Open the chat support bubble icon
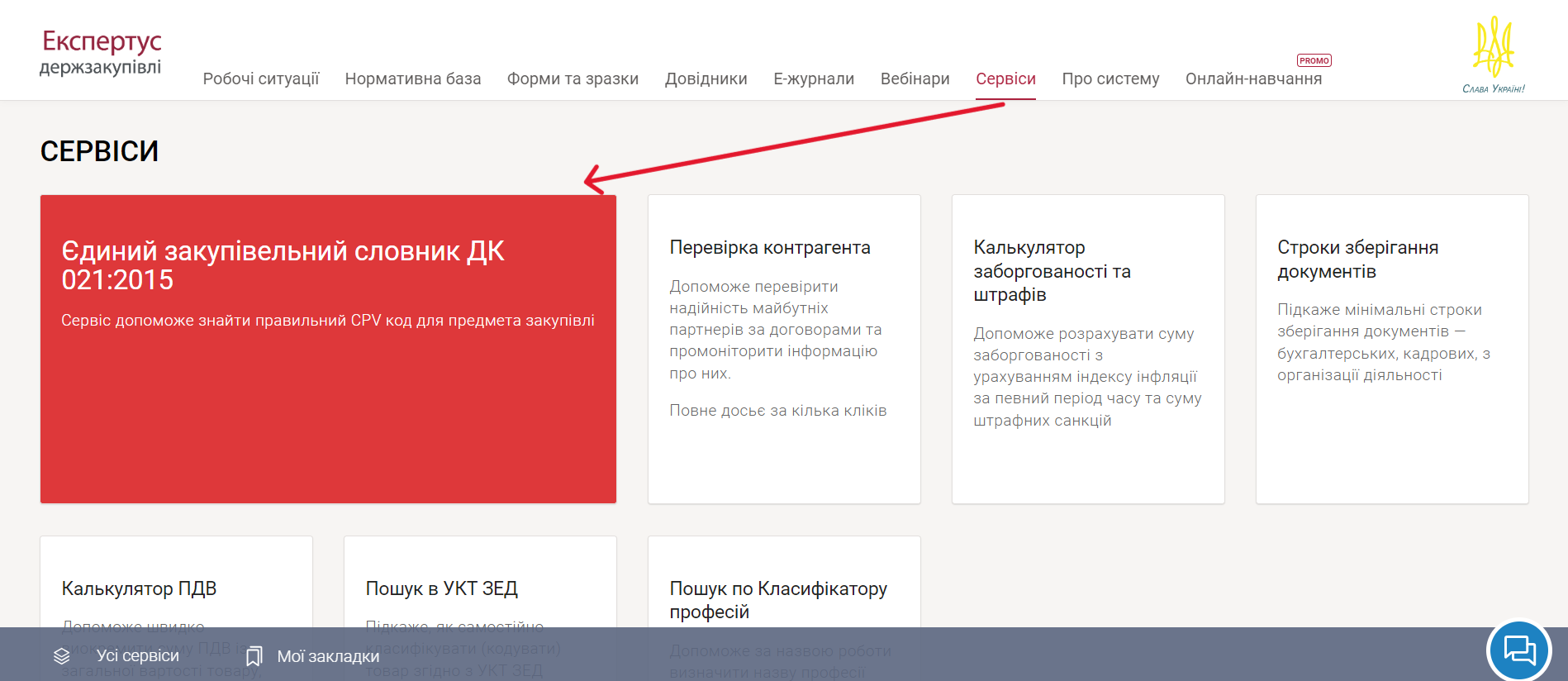The width and height of the screenshot is (1568, 681). (1518, 650)
